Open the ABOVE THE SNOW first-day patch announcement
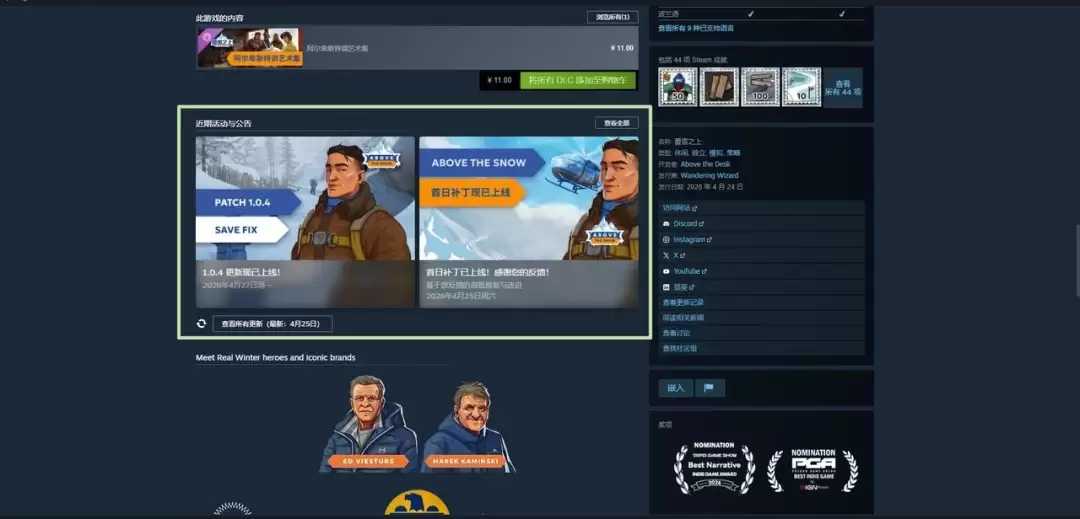Viewport: 1080px width, 519px height. 528,221
